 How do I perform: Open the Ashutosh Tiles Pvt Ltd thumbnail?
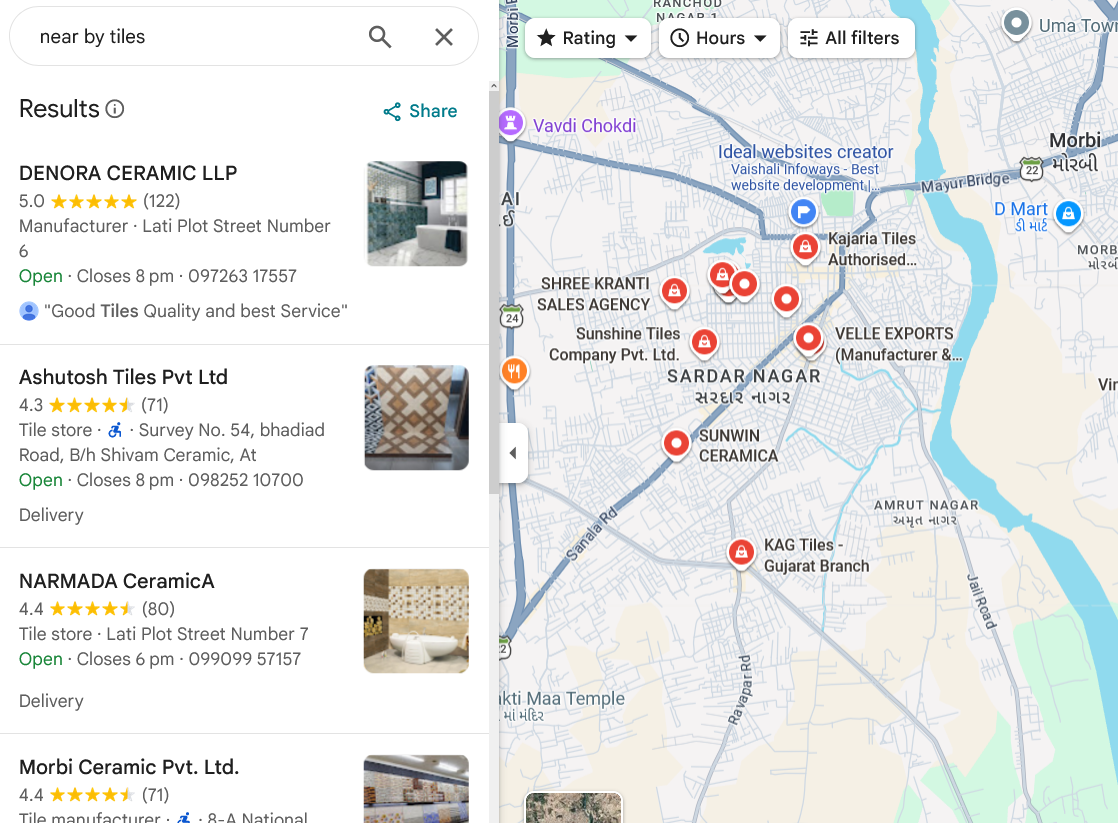pyautogui.click(x=416, y=418)
